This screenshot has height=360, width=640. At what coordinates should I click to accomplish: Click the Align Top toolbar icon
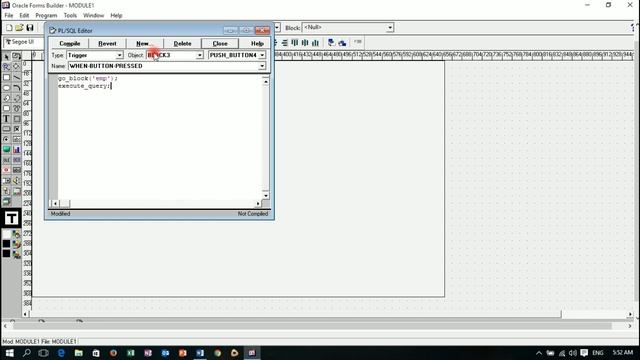pos(295,42)
